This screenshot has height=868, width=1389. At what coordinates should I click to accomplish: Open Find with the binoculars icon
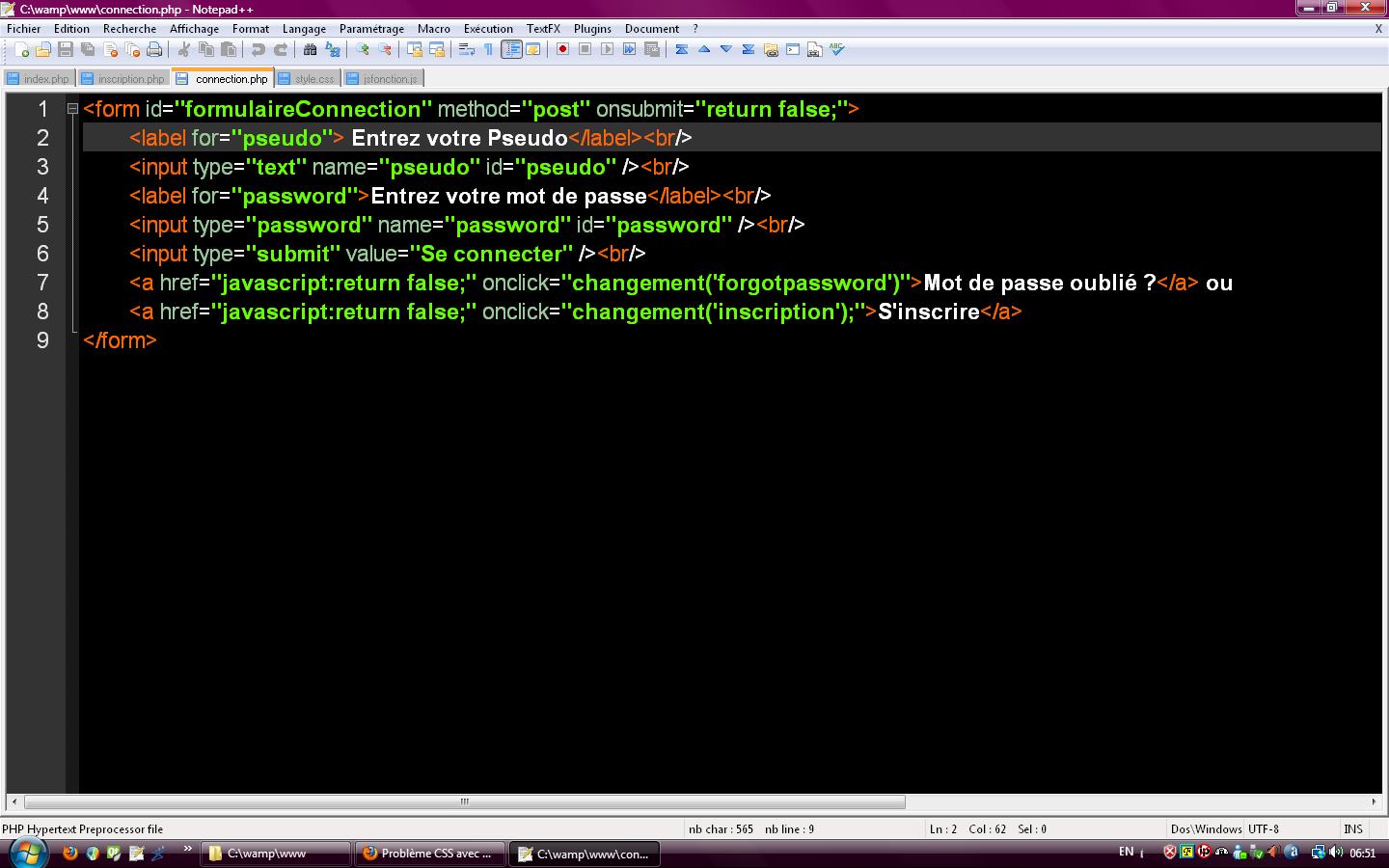(311, 50)
